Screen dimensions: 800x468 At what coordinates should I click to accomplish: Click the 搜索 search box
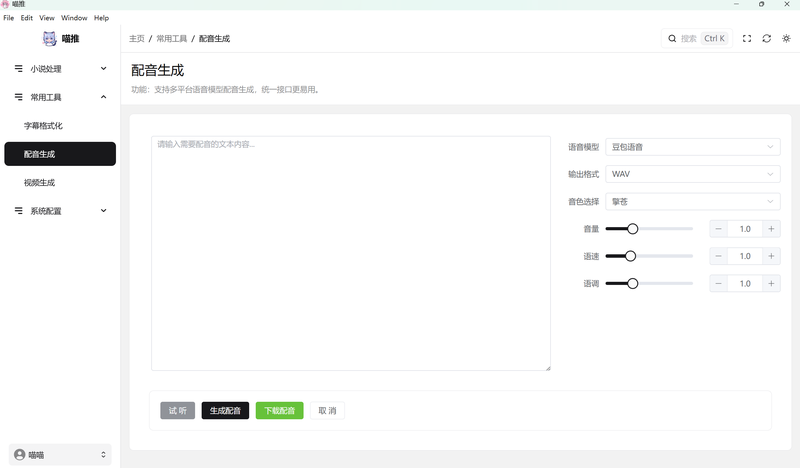697,38
